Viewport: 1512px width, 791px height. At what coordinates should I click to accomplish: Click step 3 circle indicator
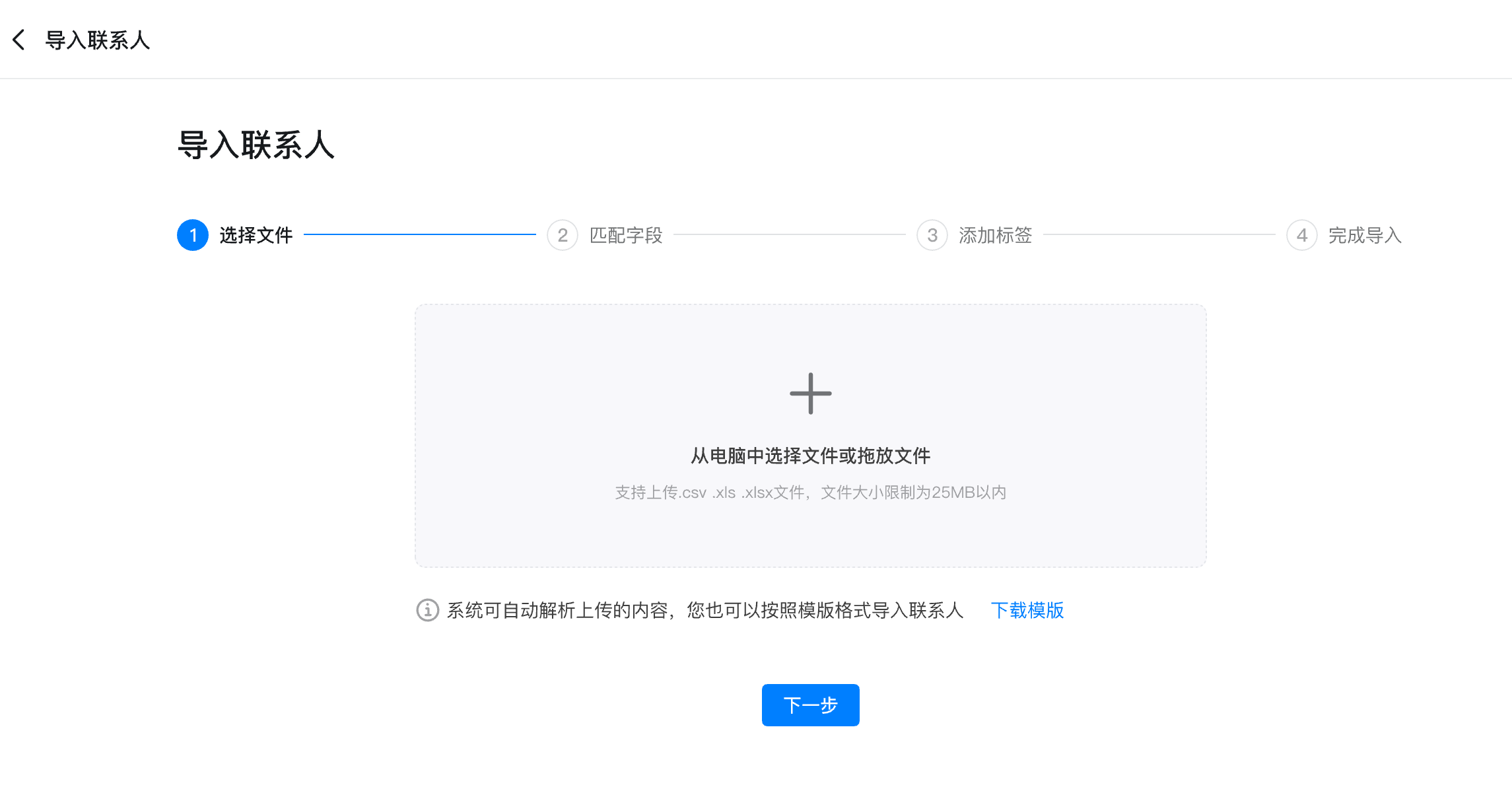point(932,235)
